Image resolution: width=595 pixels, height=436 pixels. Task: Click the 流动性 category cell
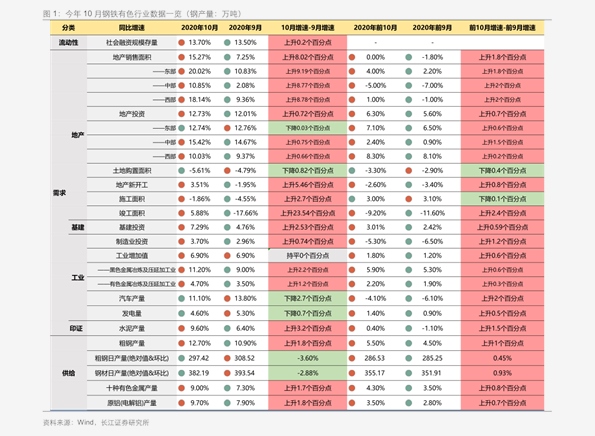point(68,42)
